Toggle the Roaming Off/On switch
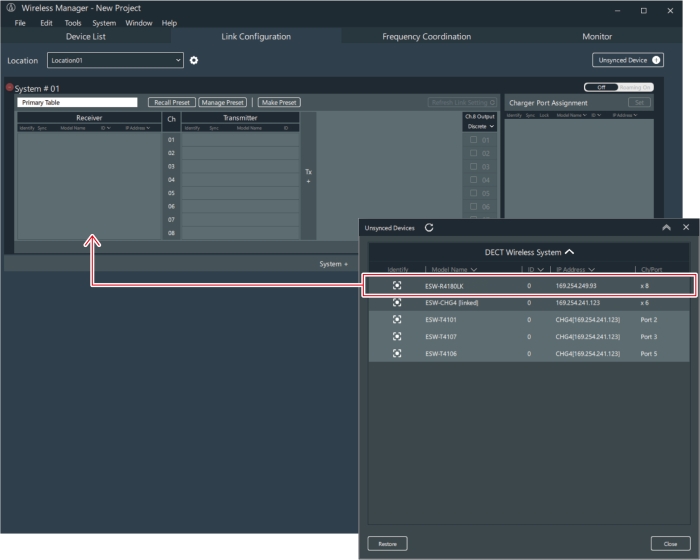 (x=619, y=88)
